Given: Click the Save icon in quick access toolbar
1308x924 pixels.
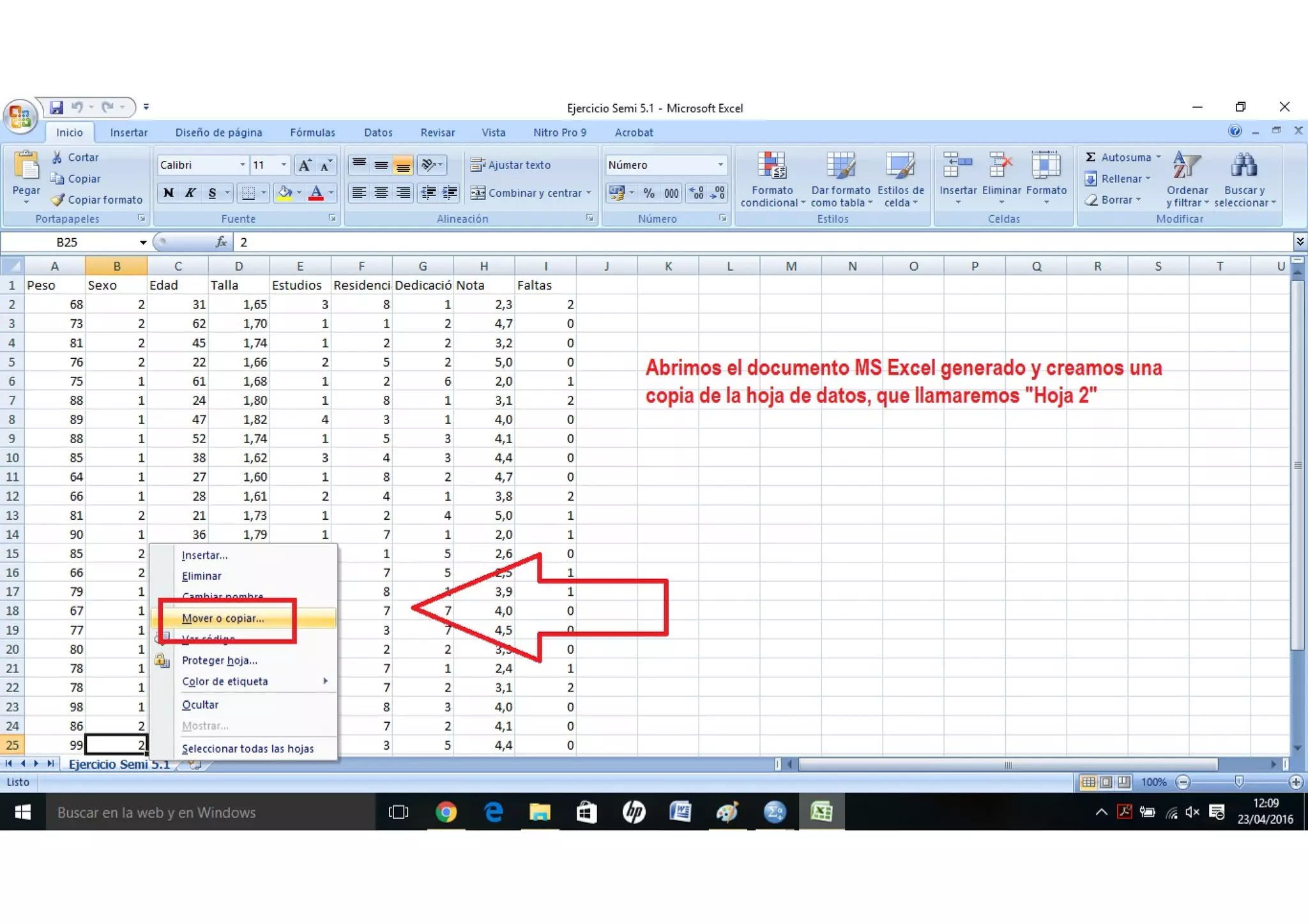Looking at the screenshot, I should 57,107.
